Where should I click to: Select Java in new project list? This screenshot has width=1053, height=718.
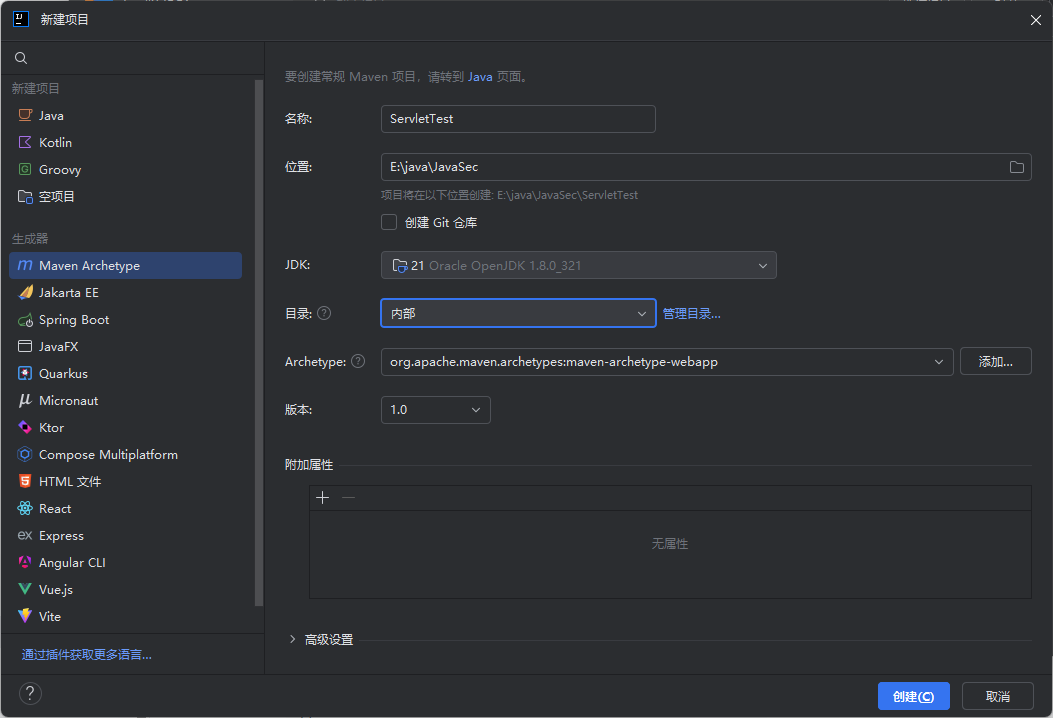tap(51, 116)
